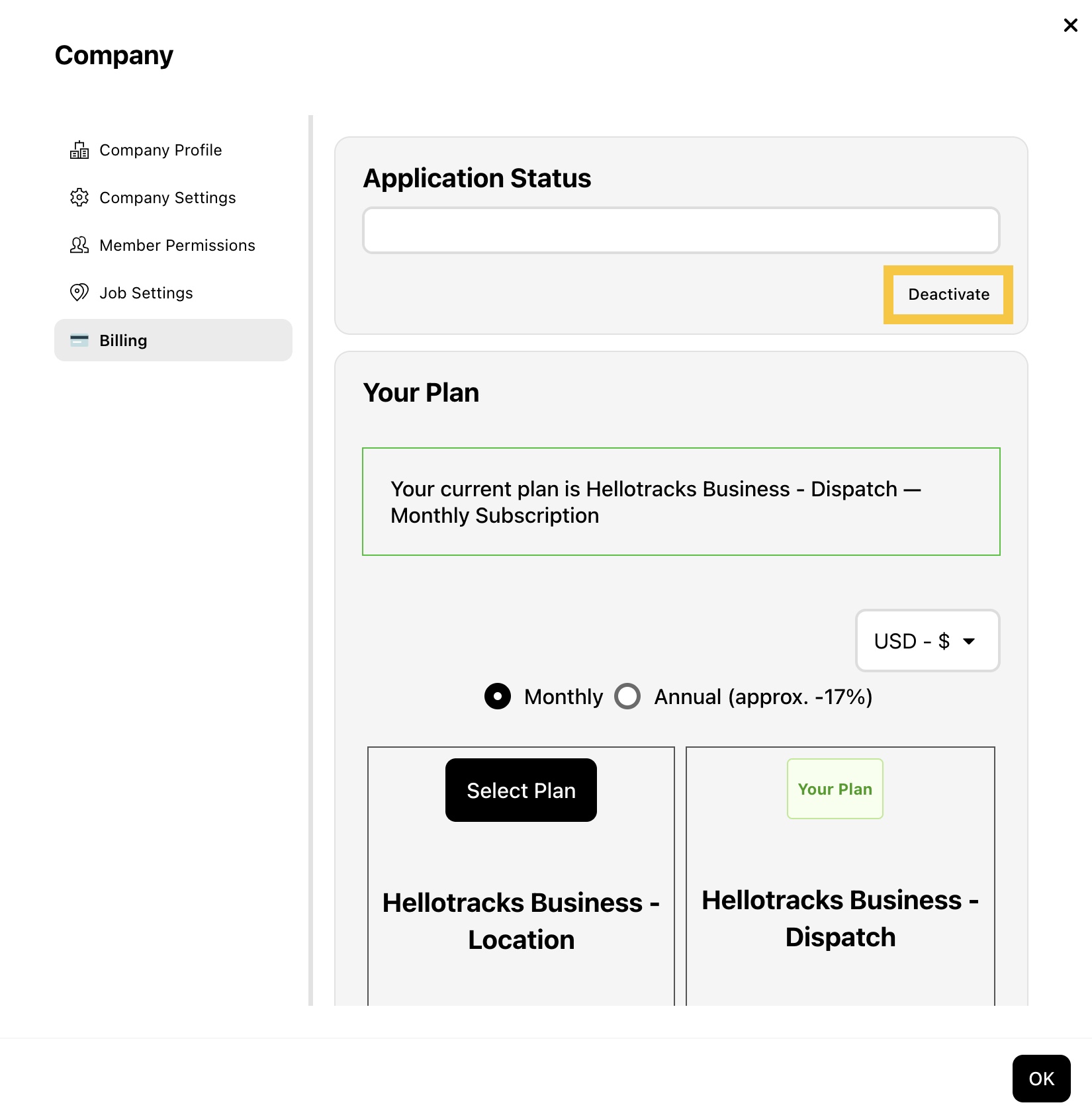Image resolution: width=1092 pixels, height=1113 pixels.
Task: Go to Member Permissions
Action: 173,245
